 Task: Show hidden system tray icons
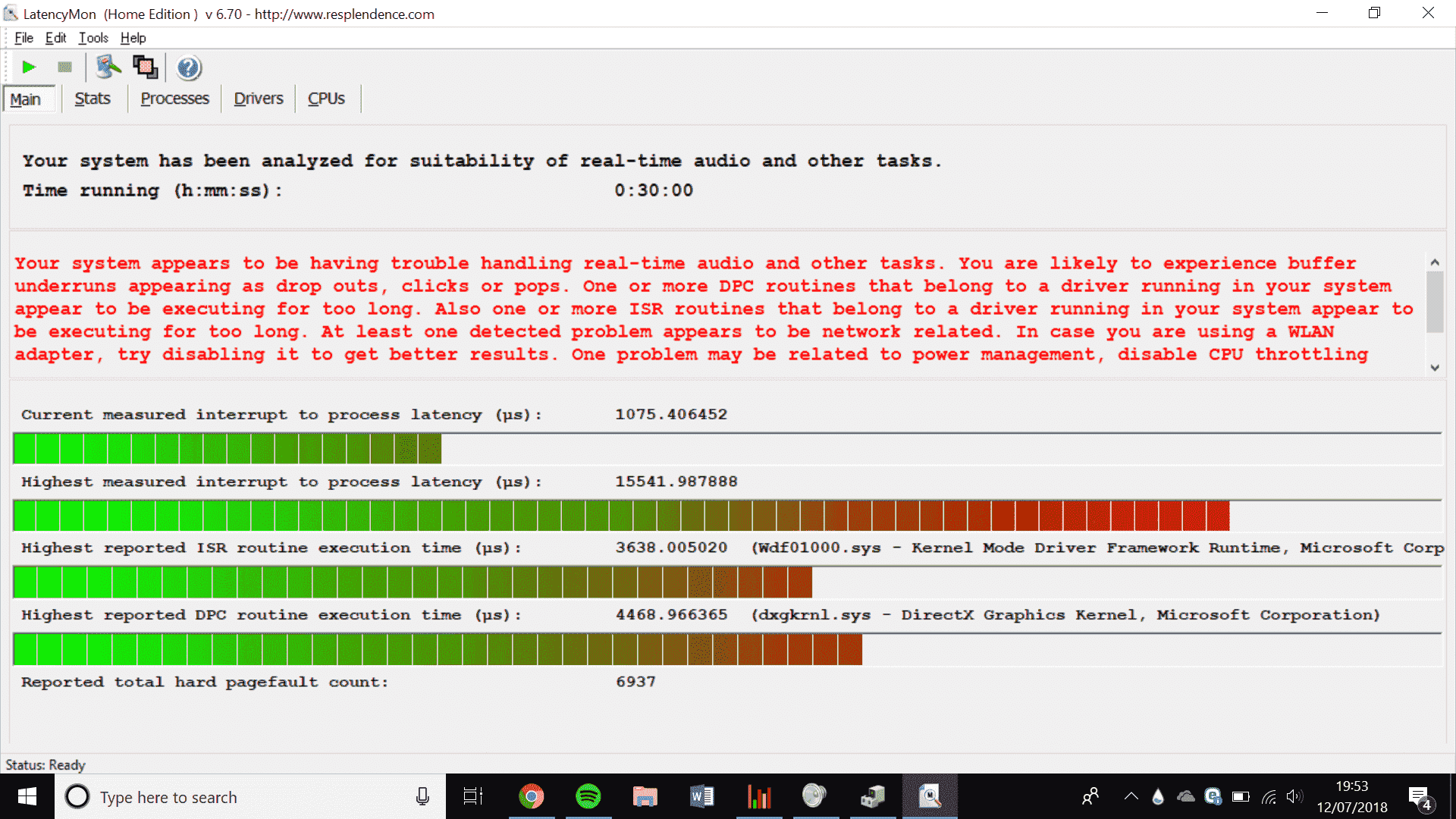click(x=1131, y=796)
